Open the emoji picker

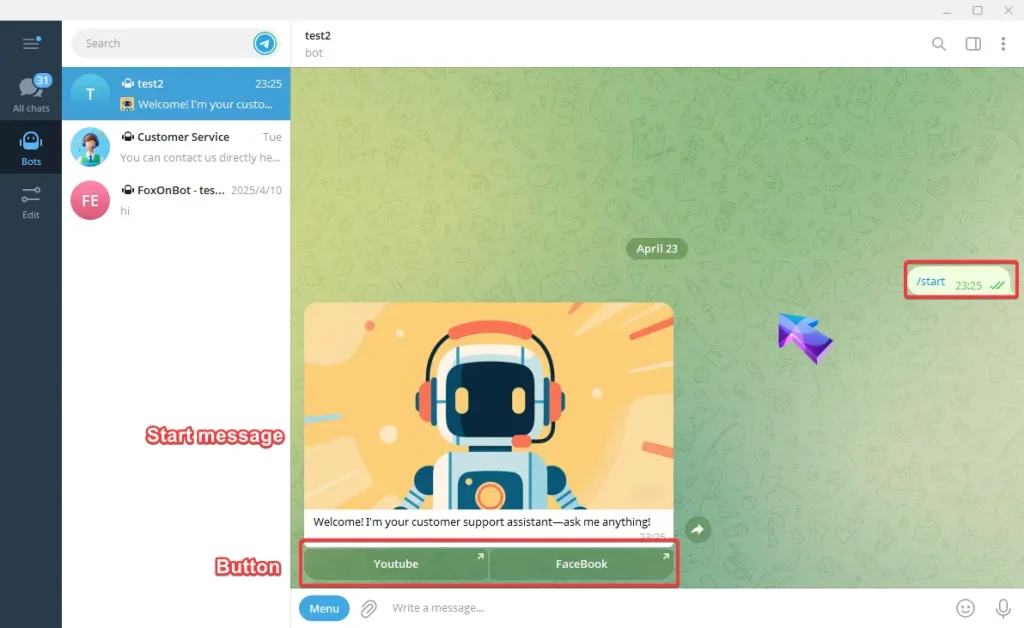(965, 608)
